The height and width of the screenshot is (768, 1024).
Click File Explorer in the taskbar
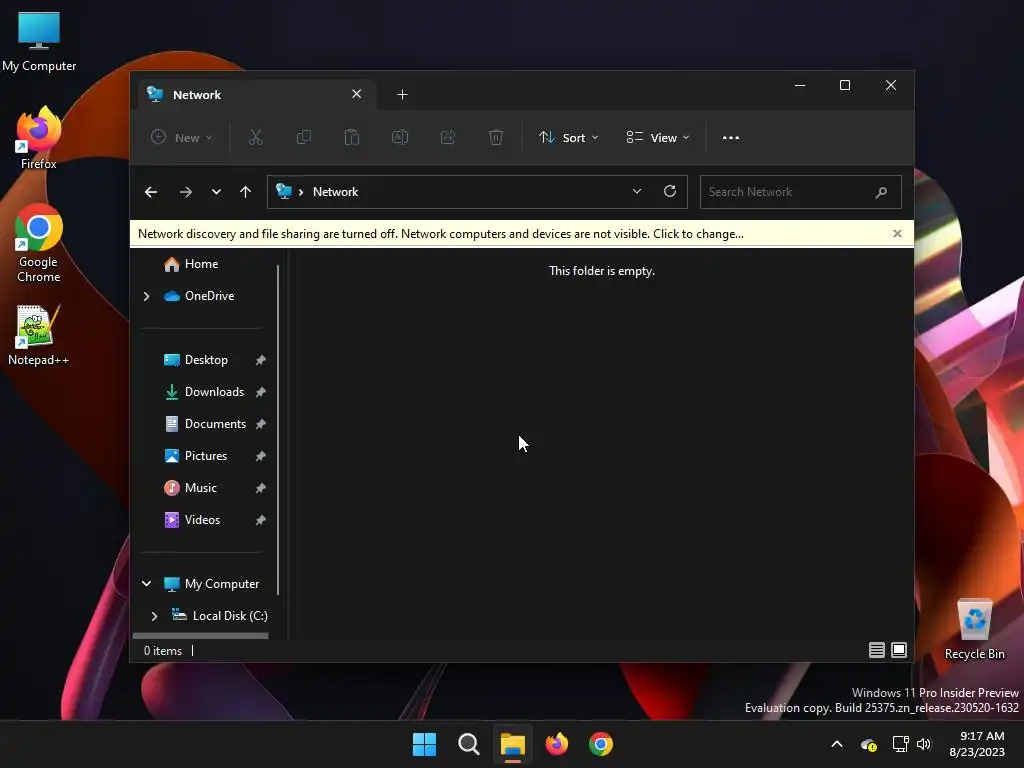click(513, 744)
